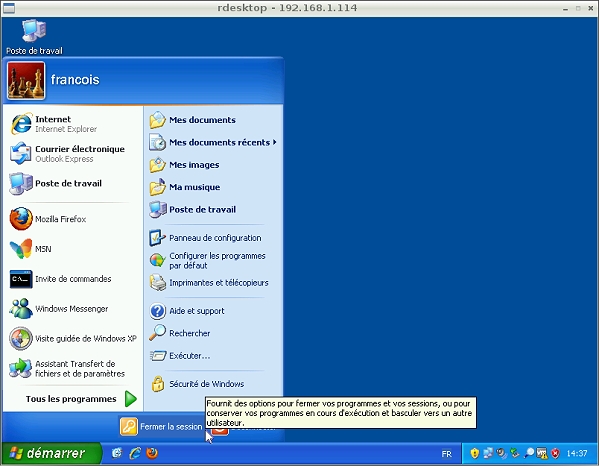The width and height of the screenshot is (599, 466).
Task: Open Poste de travail desktop icon
Action: 34,37
